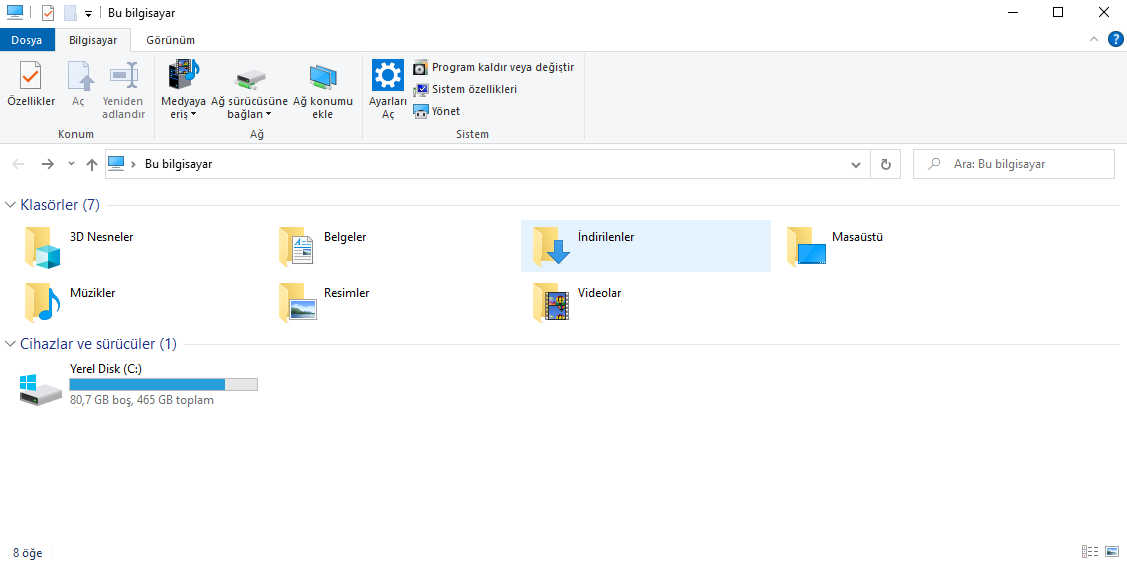1127x565 pixels.
Task: Open Özellikler from the ribbon
Action: tap(31, 85)
